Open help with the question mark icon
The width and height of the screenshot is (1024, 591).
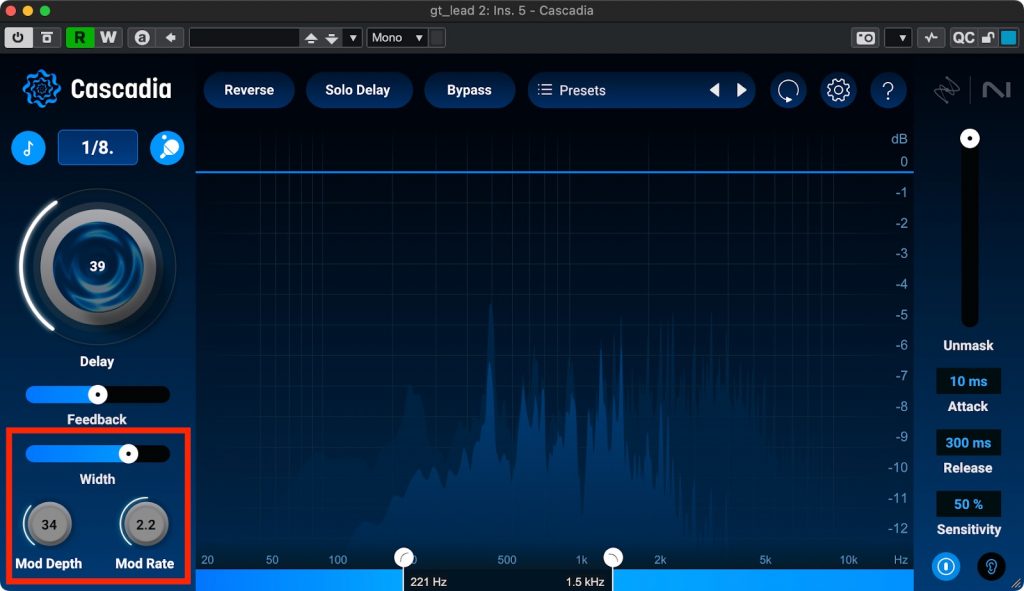pos(888,90)
